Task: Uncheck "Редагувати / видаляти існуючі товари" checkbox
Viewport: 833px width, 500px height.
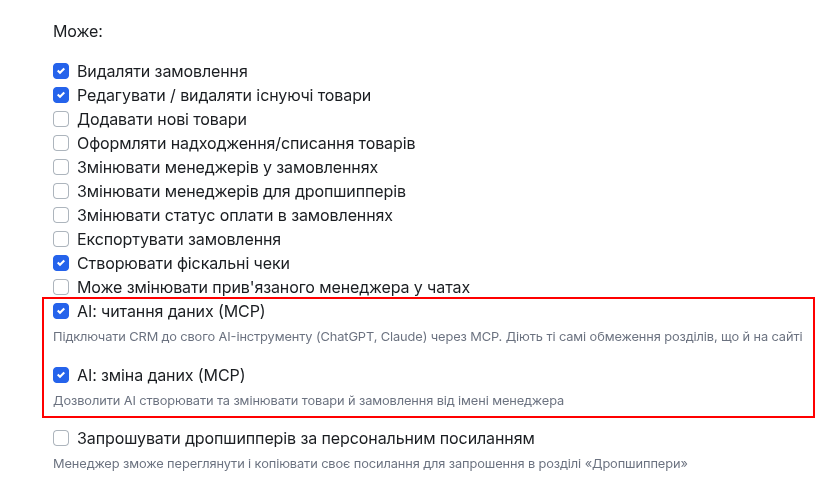Action: click(61, 95)
